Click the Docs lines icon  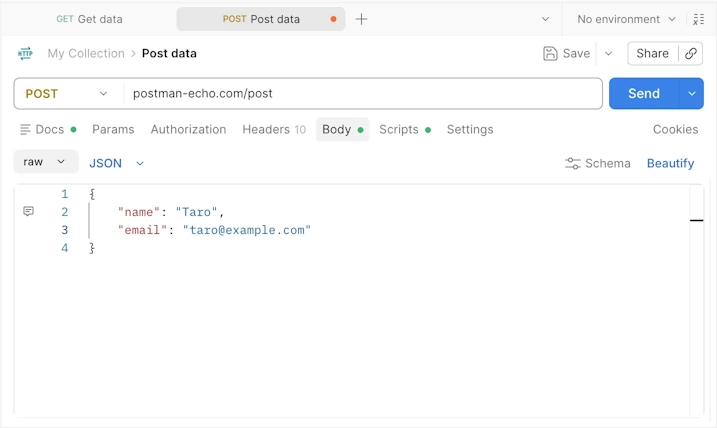click(x=25, y=130)
